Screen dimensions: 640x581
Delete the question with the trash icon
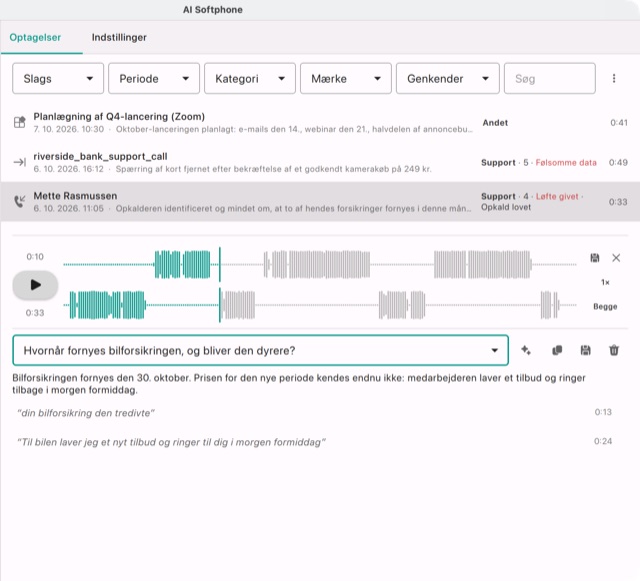click(614, 350)
